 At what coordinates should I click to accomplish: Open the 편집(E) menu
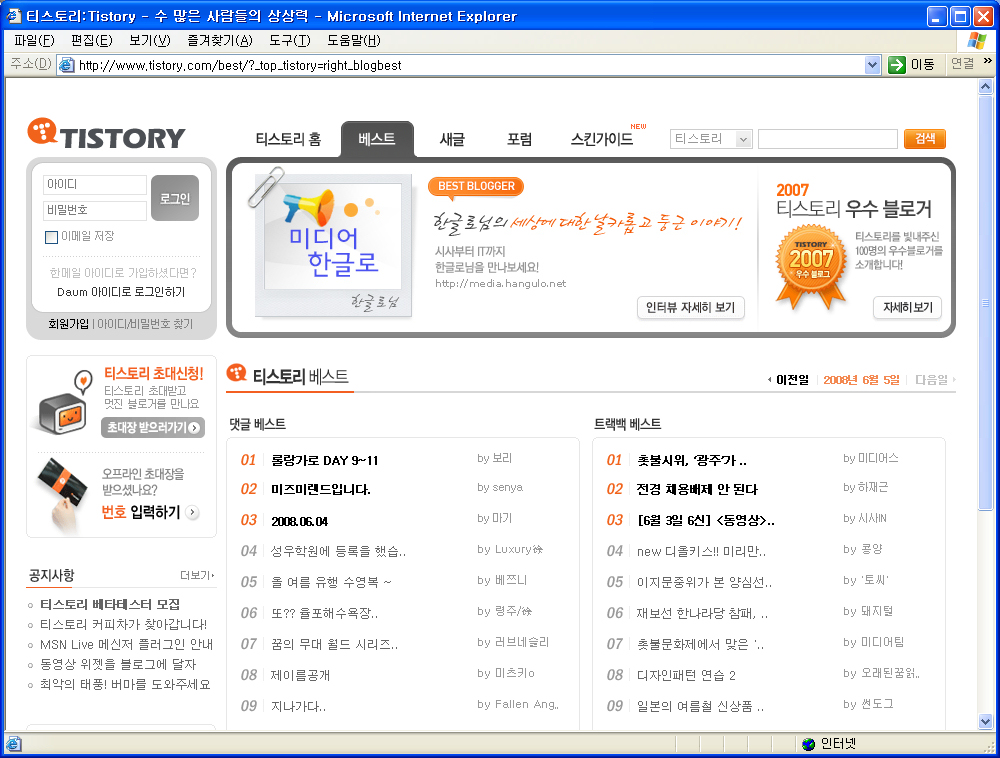point(92,40)
